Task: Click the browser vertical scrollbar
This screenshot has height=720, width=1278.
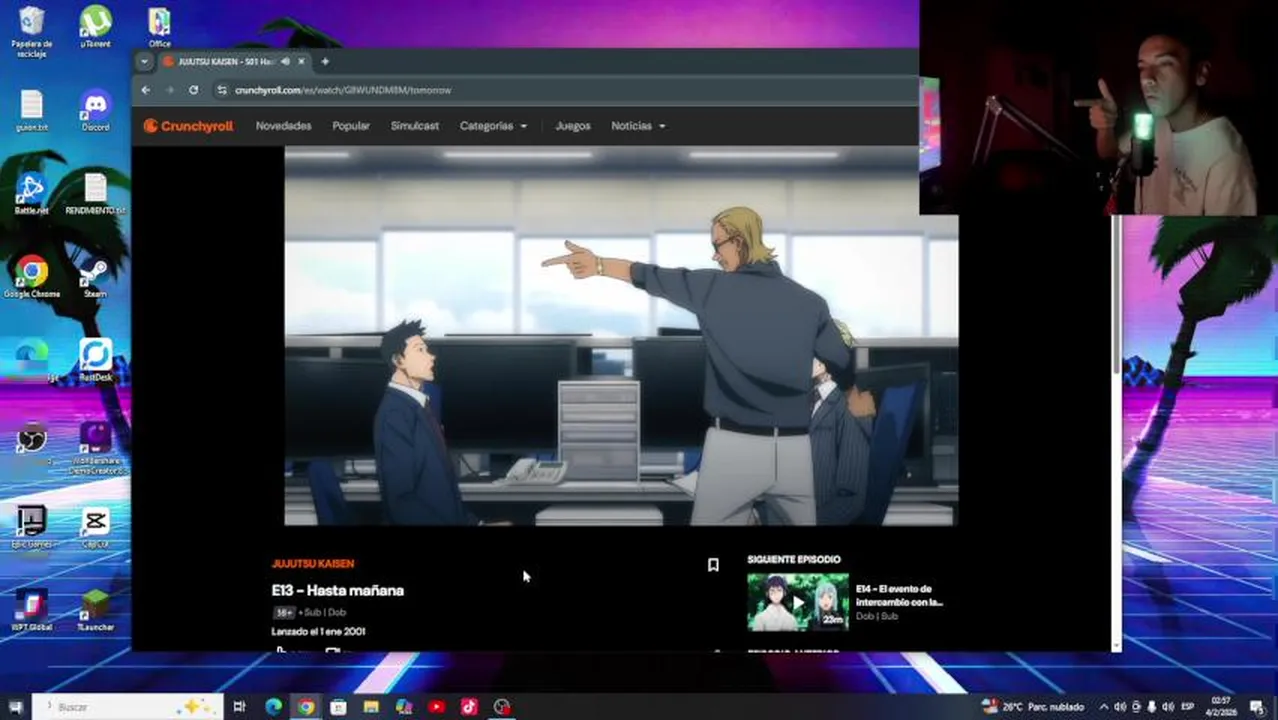Action: coord(1116,296)
